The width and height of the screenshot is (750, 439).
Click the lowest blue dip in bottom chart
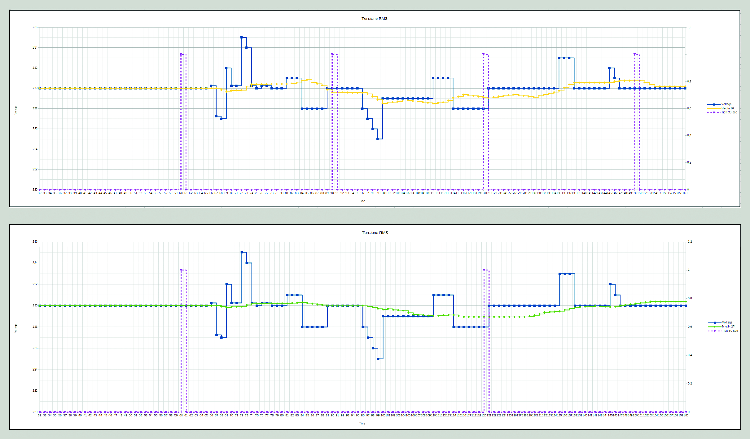[378, 357]
